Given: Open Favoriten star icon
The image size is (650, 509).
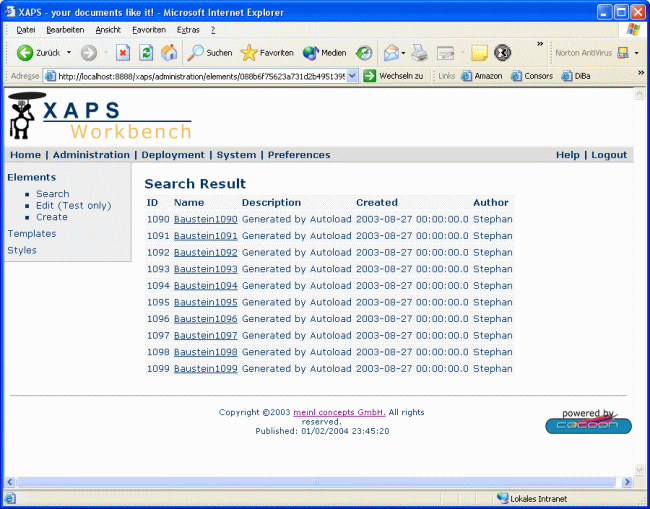Looking at the screenshot, I should click(249, 53).
